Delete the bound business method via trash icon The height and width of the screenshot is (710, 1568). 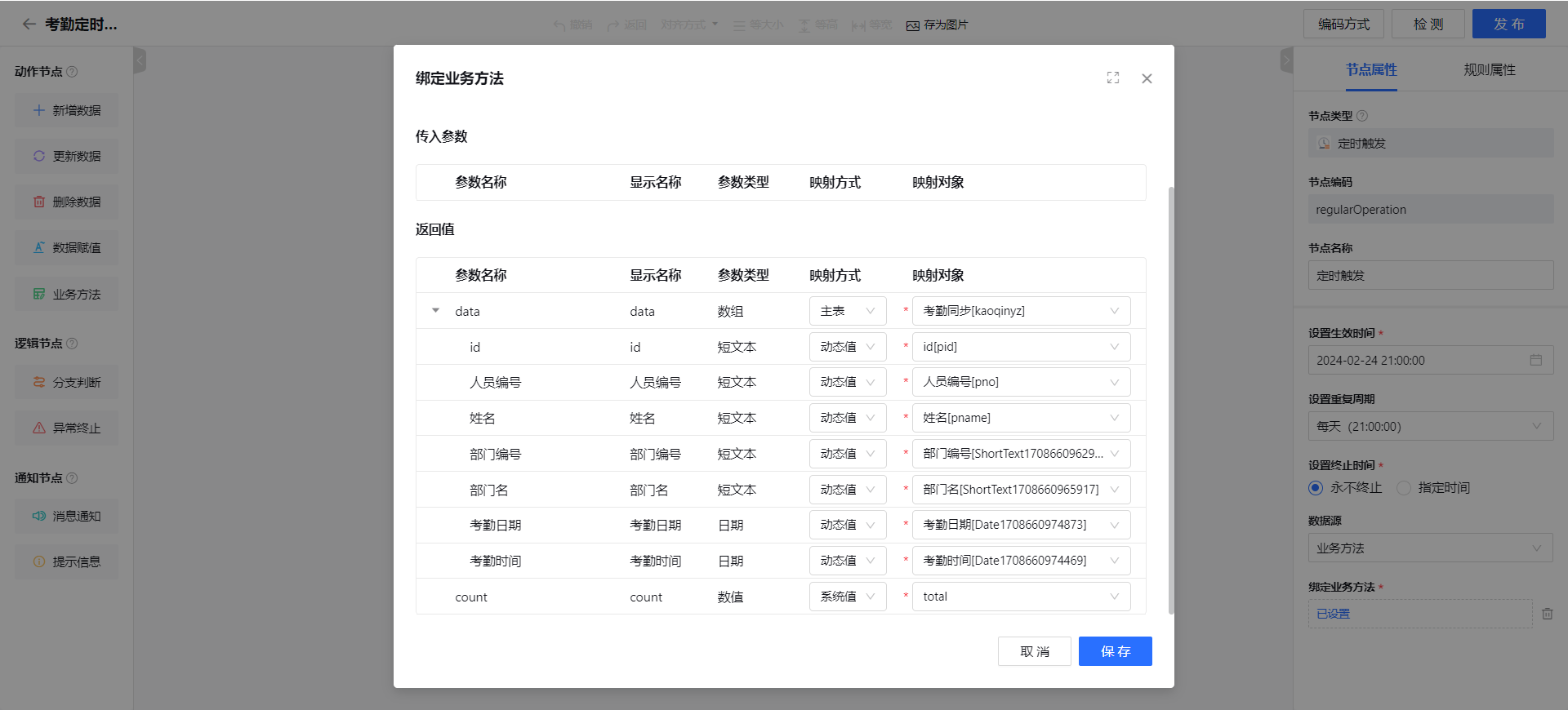point(1548,614)
